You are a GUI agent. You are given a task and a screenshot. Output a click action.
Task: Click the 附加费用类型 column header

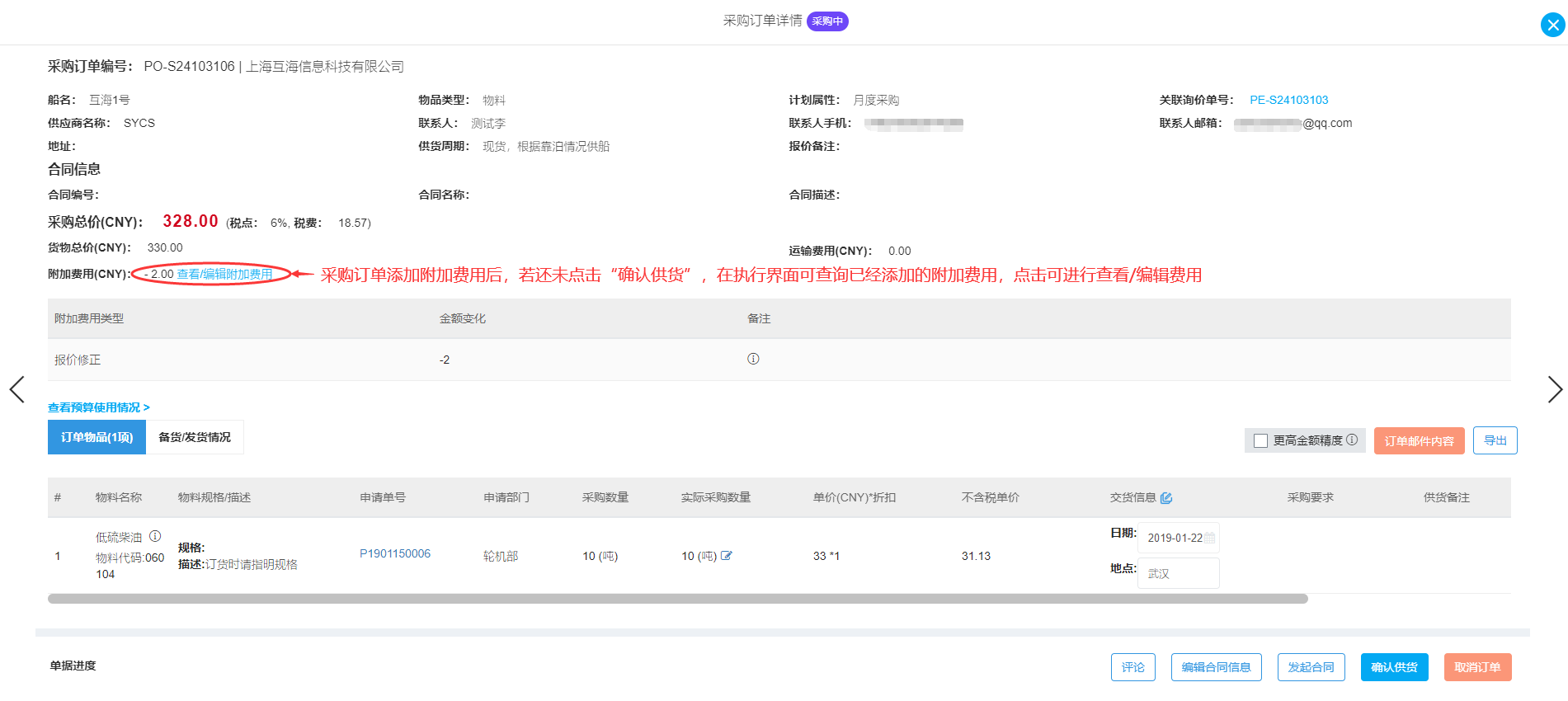(x=89, y=318)
